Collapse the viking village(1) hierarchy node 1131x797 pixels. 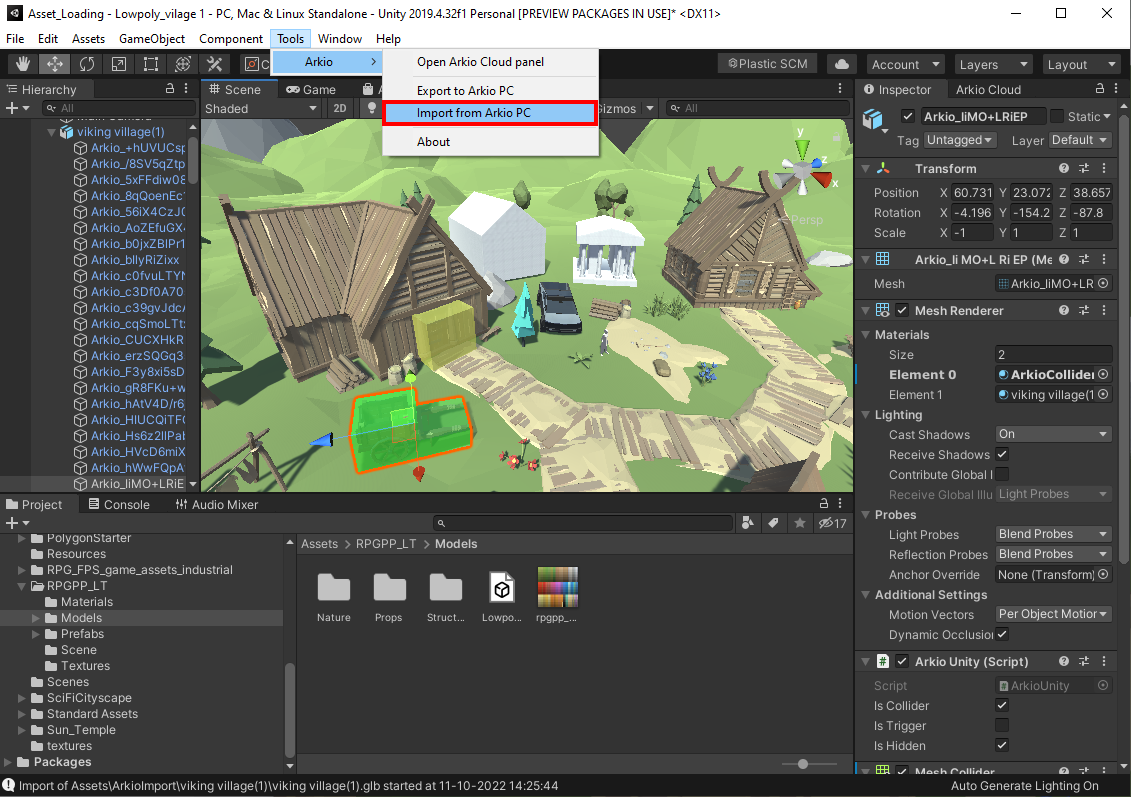(51, 132)
